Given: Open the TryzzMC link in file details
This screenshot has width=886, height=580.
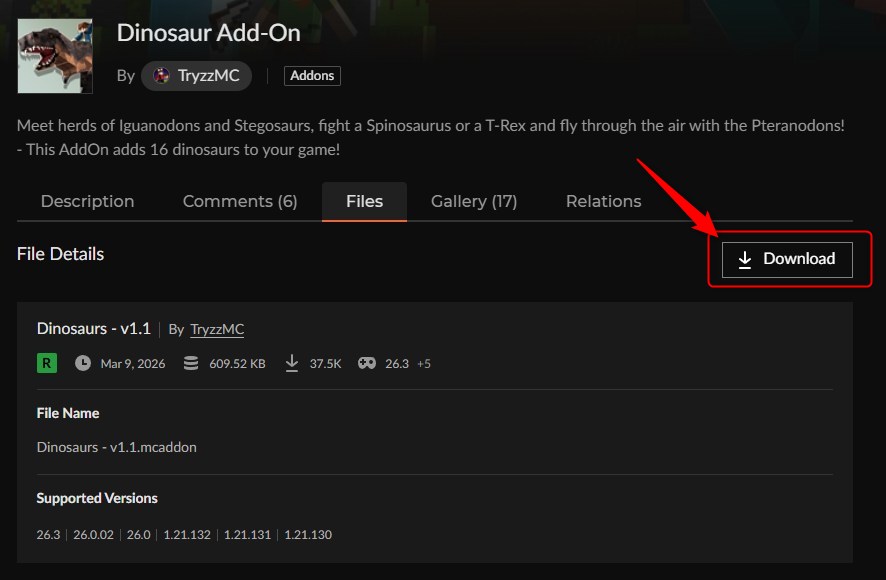Looking at the screenshot, I should tap(216, 329).
